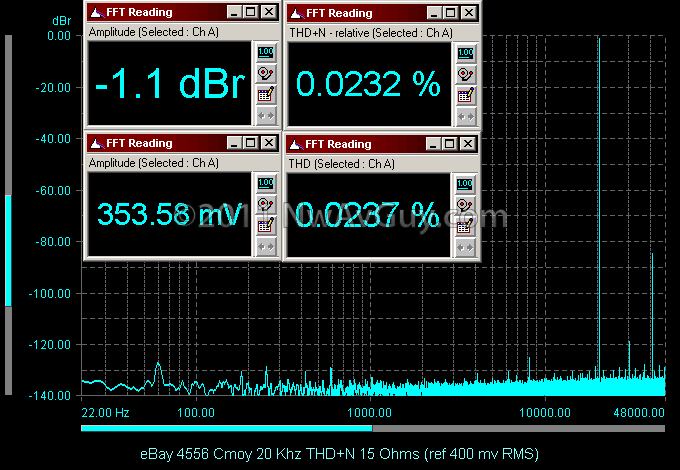
Task: Click the Amplitude label in the -1.1 dBr window
Action: click(154, 32)
